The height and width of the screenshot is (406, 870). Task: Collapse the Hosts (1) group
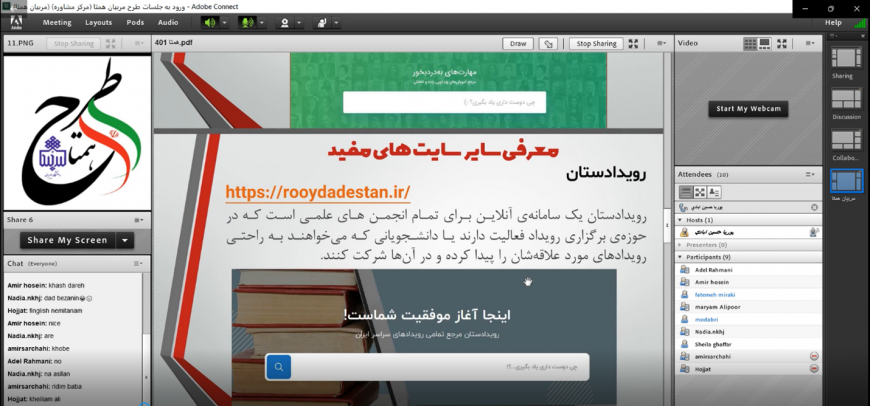pyautogui.click(x=681, y=220)
